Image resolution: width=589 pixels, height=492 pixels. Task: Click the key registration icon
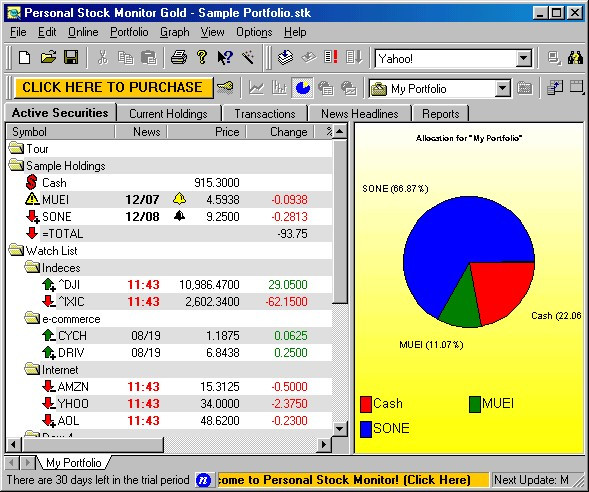pos(225,88)
